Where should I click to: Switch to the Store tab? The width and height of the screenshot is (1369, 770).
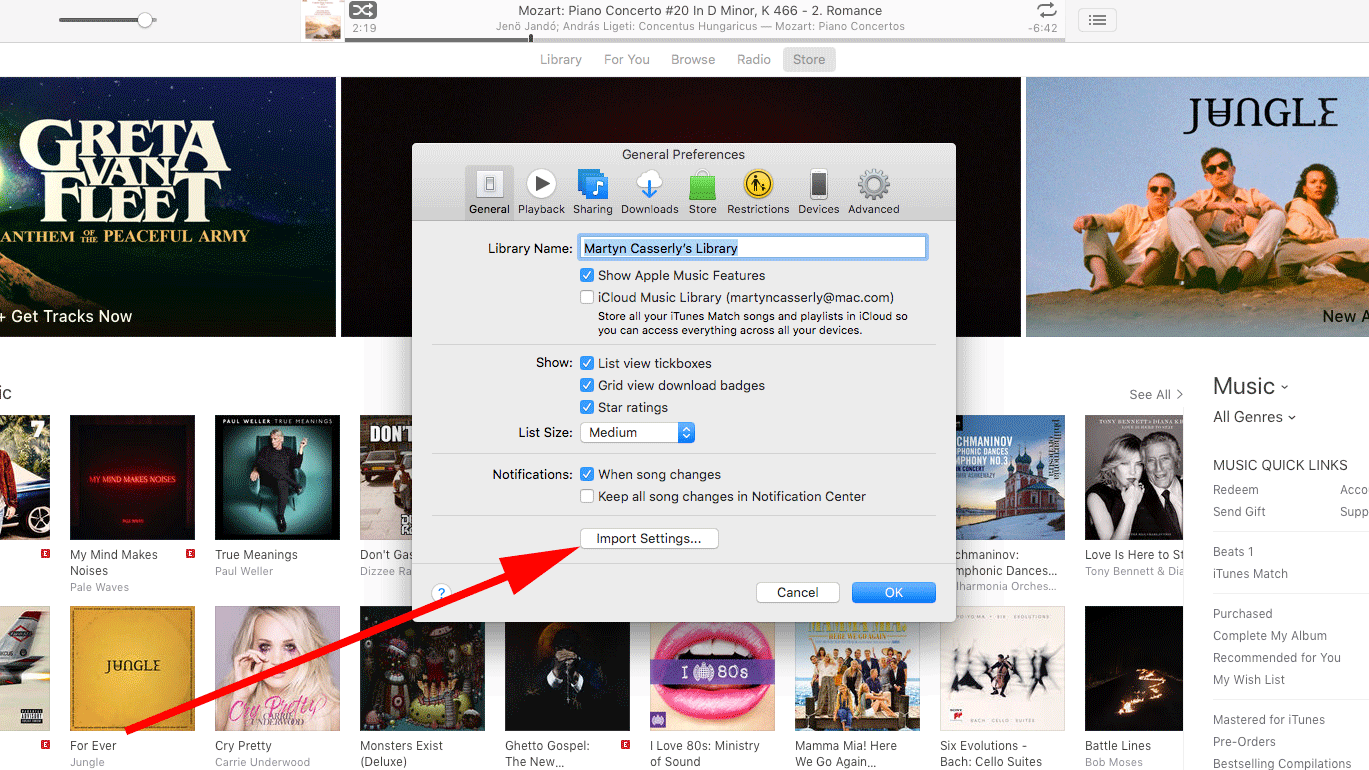(809, 59)
